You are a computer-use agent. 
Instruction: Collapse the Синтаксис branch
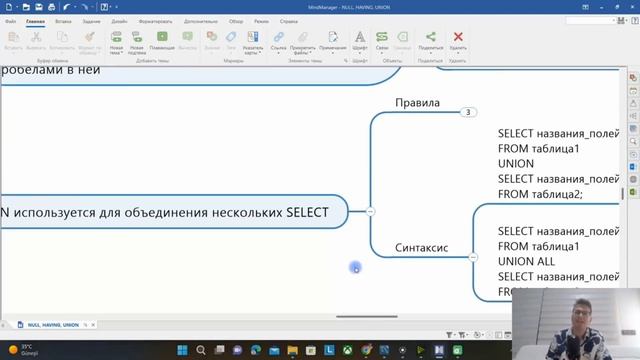click(473, 257)
